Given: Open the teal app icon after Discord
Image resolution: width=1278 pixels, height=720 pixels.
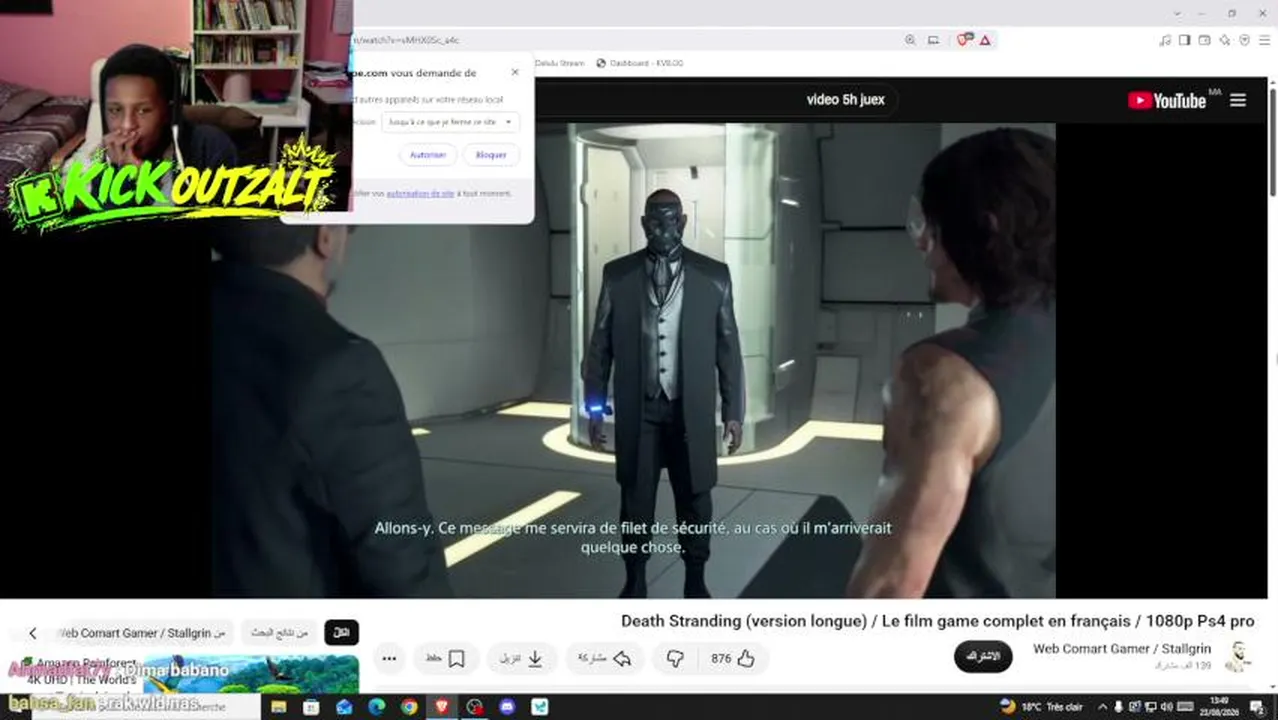Looking at the screenshot, I should 540,707.
